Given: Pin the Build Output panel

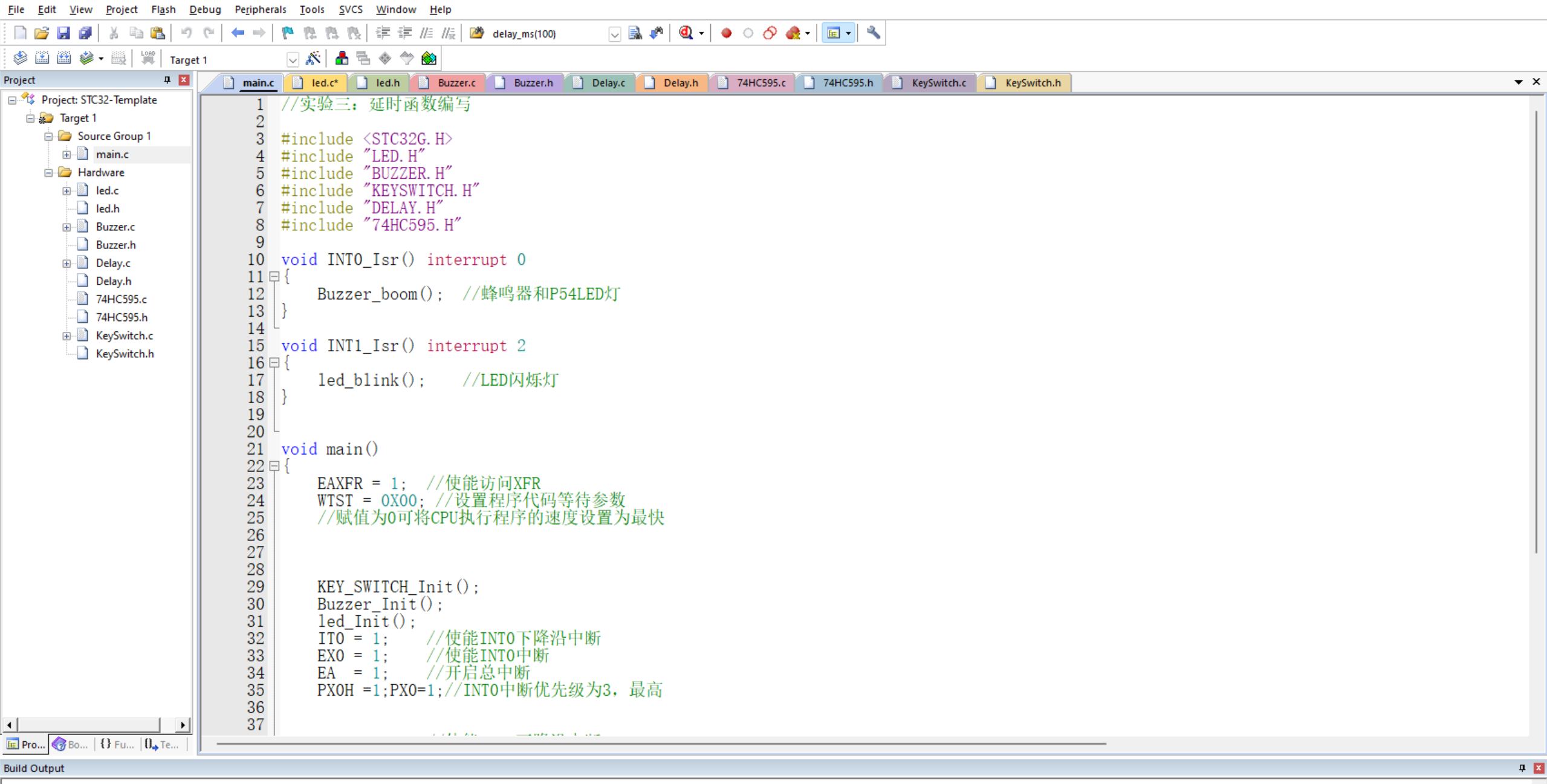Looking at the screenshot, I should point(1522,768).
